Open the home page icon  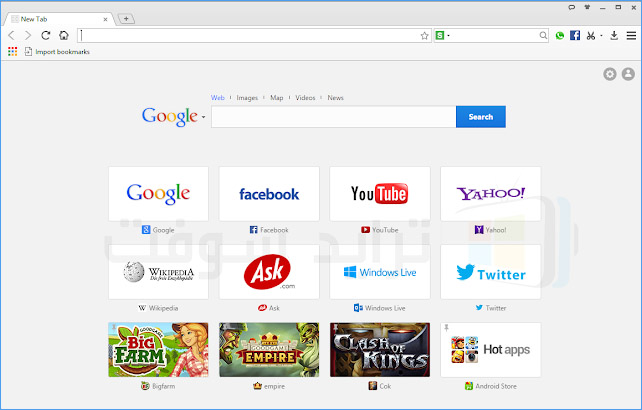pos(63,36)
